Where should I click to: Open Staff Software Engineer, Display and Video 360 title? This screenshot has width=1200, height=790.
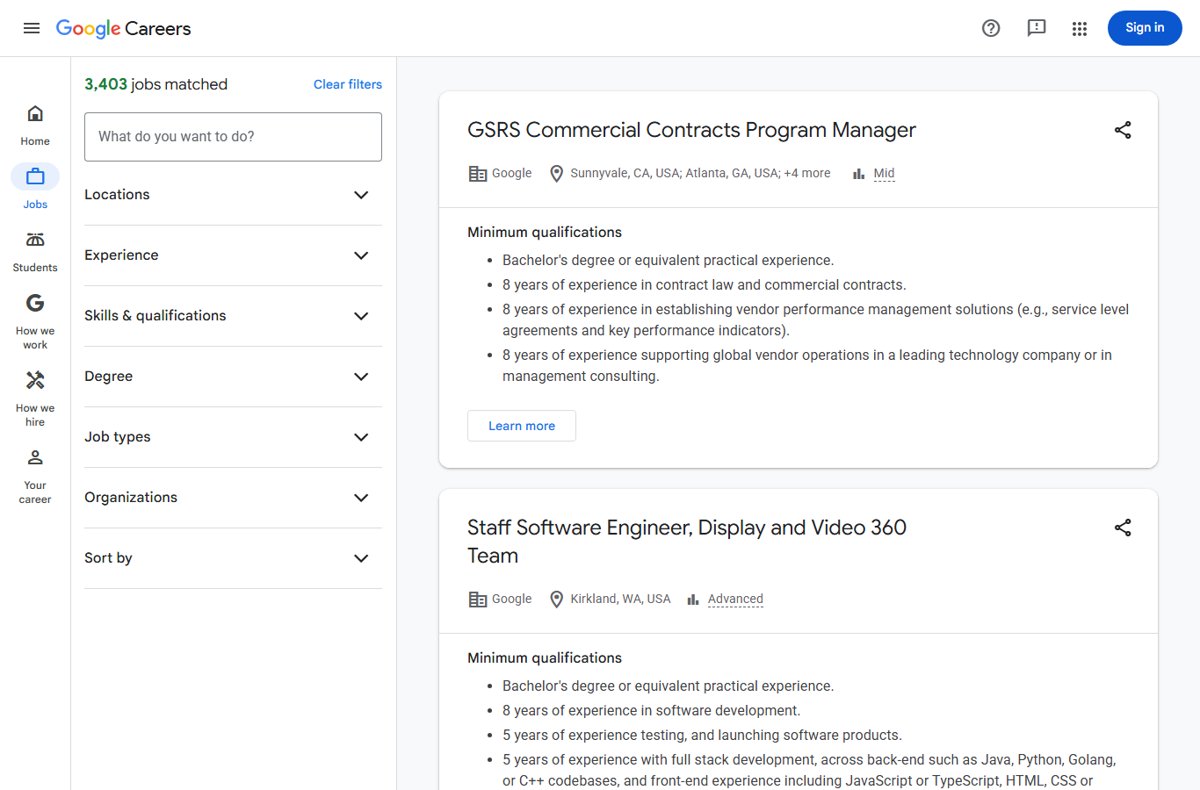[x=687, y=541]
